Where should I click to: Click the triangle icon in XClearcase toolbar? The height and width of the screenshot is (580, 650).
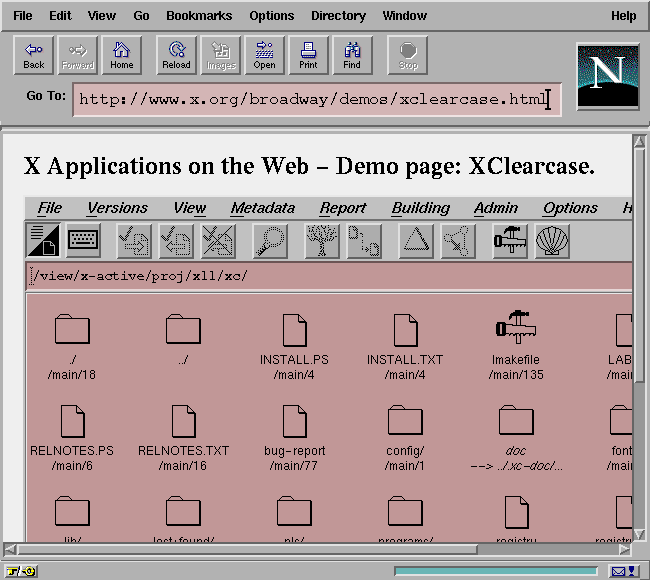(415, 240)
